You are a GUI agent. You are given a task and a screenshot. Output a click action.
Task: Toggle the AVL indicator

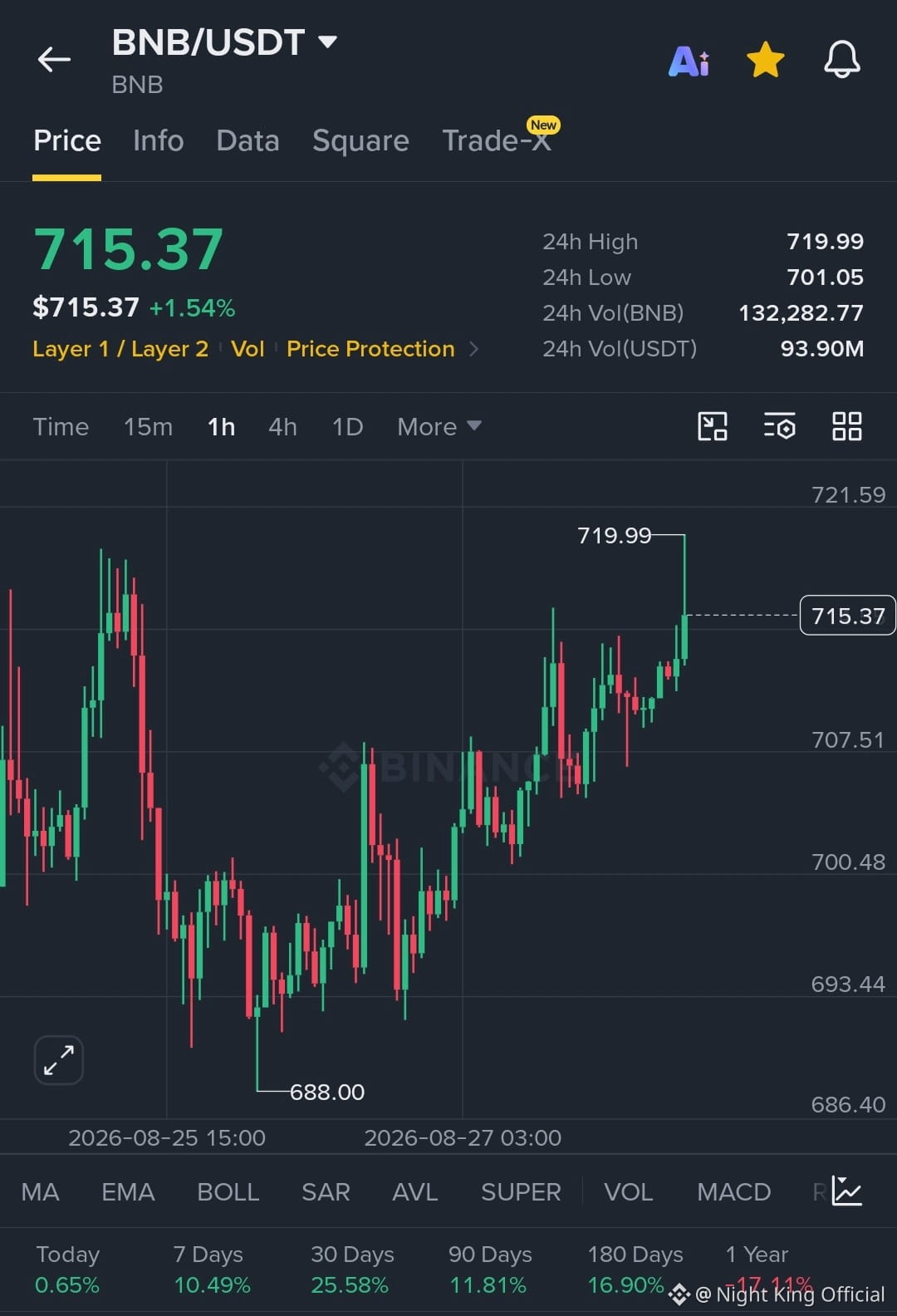[414, 1192]
